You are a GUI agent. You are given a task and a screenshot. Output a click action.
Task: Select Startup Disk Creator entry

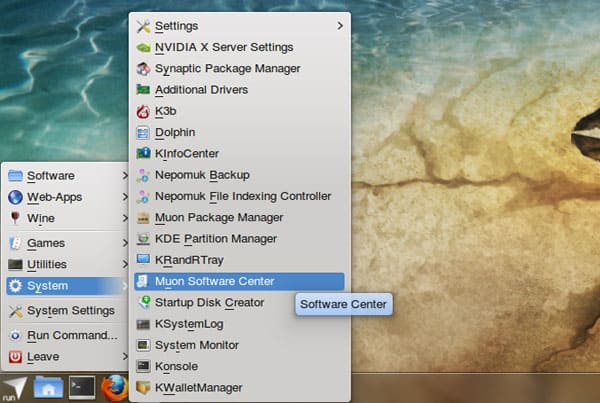[239, 303]
